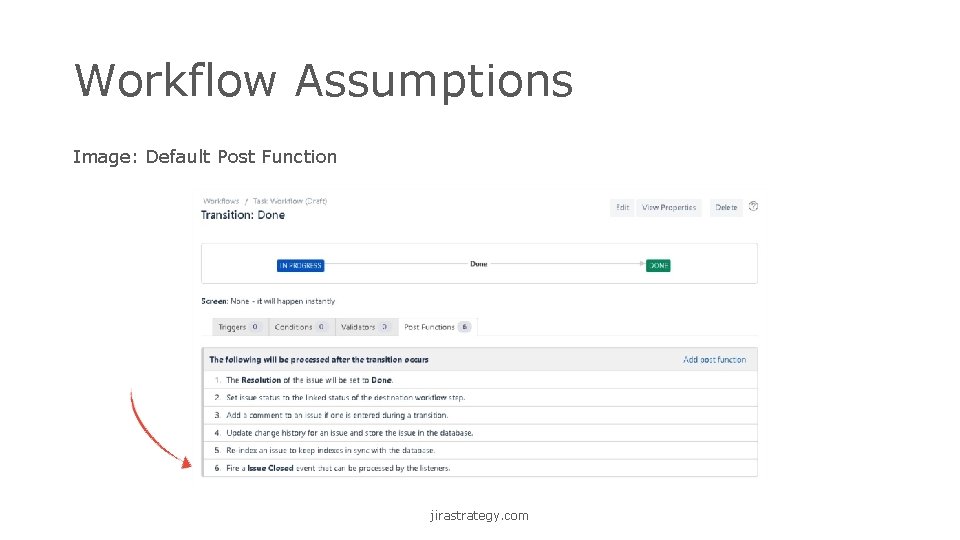Open the Triggers tab

point(238,327)
